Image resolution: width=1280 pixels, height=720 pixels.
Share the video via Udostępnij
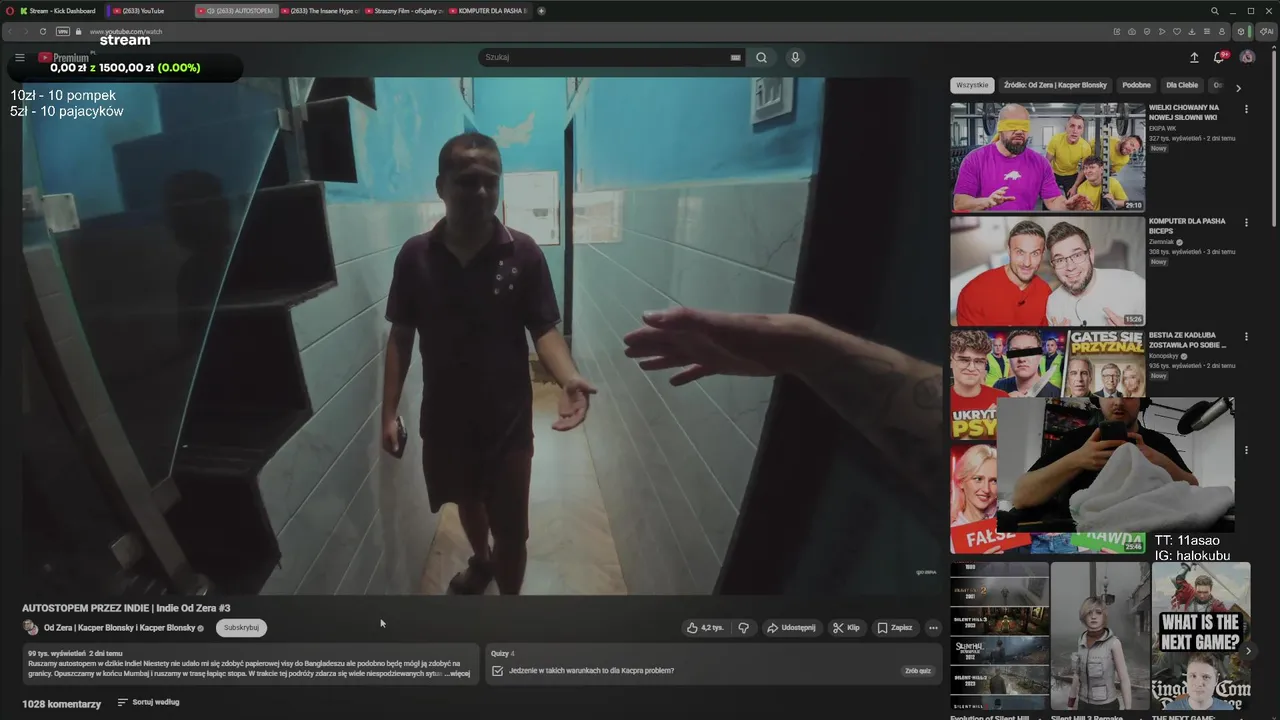click(791, 628)
